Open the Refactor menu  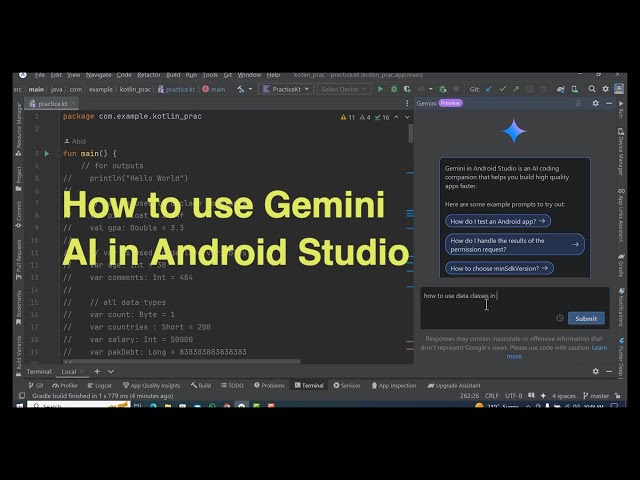149,75
